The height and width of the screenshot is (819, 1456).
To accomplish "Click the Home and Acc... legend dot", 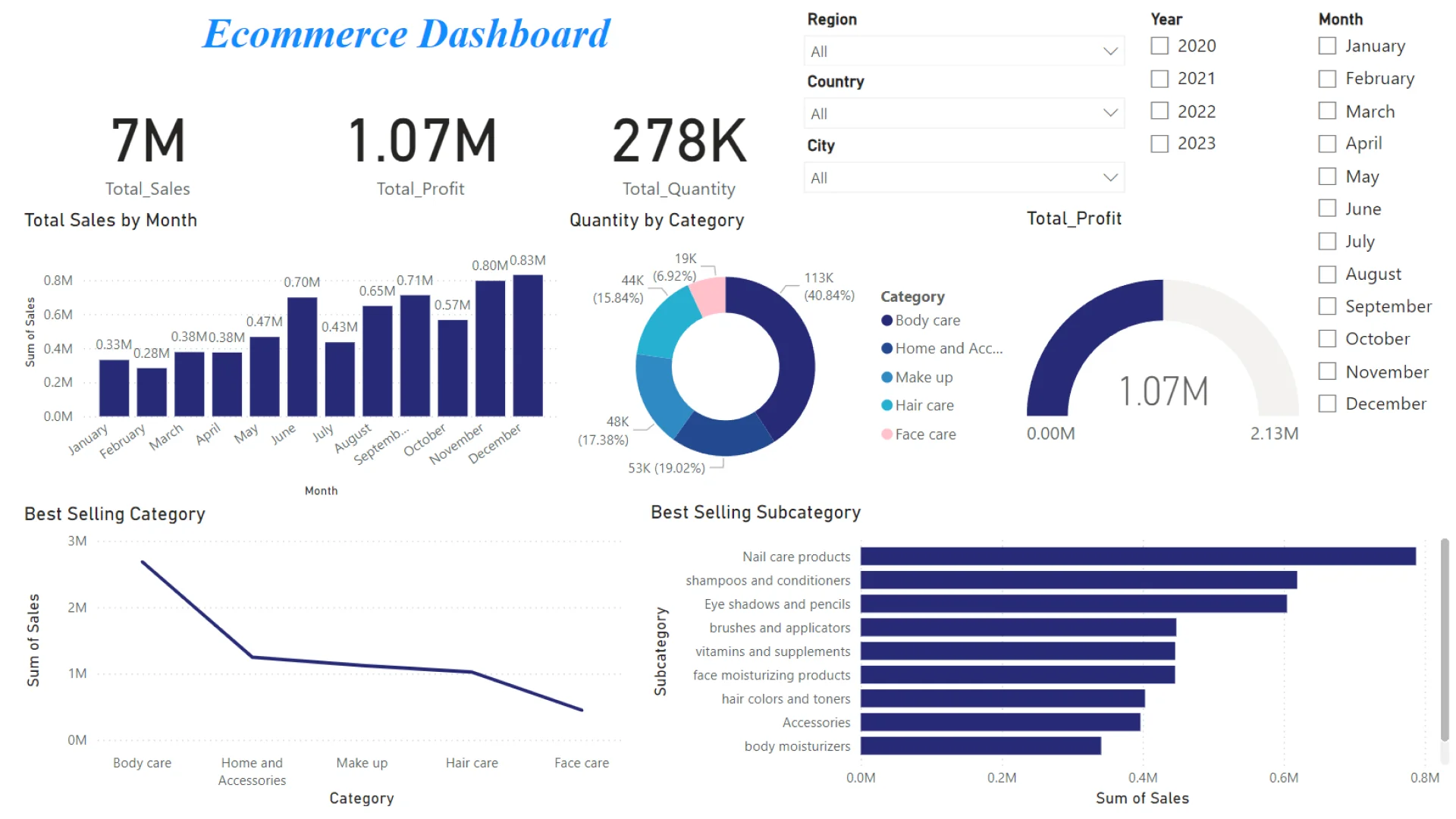I will [886, 348].
